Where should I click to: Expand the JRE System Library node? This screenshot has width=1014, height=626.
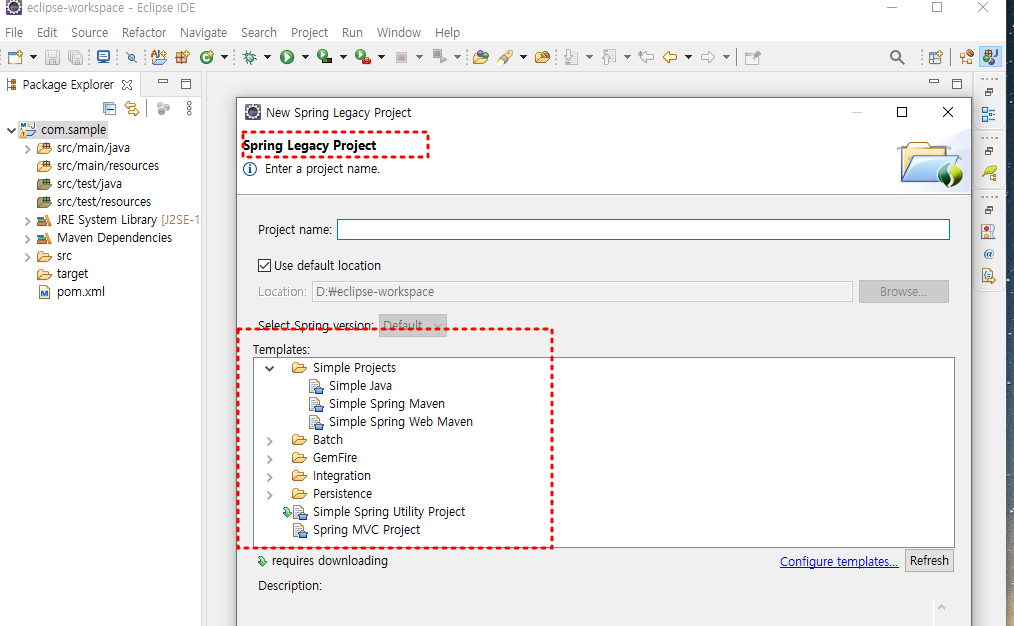pos(27,221)
